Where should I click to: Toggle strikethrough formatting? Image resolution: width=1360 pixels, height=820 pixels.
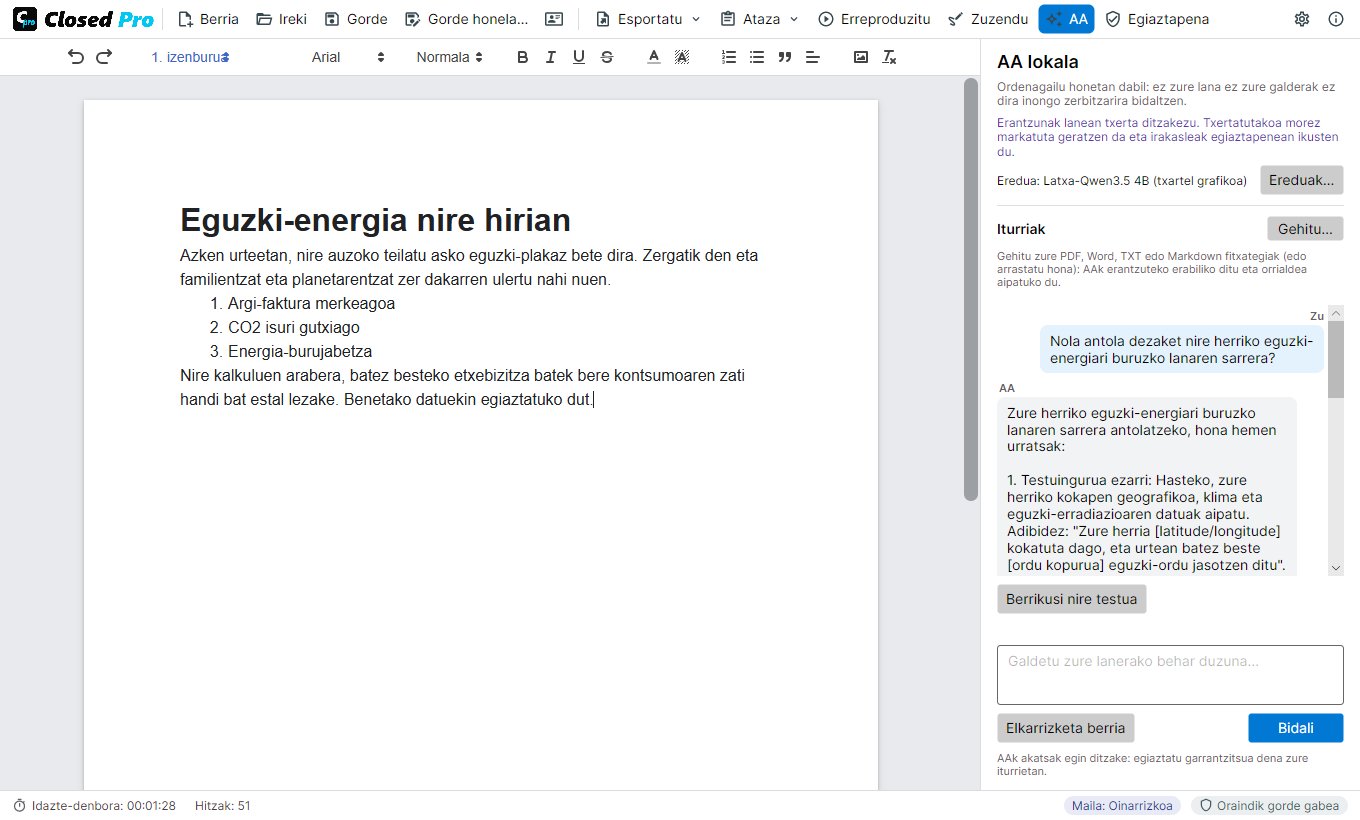coord(606,57)
